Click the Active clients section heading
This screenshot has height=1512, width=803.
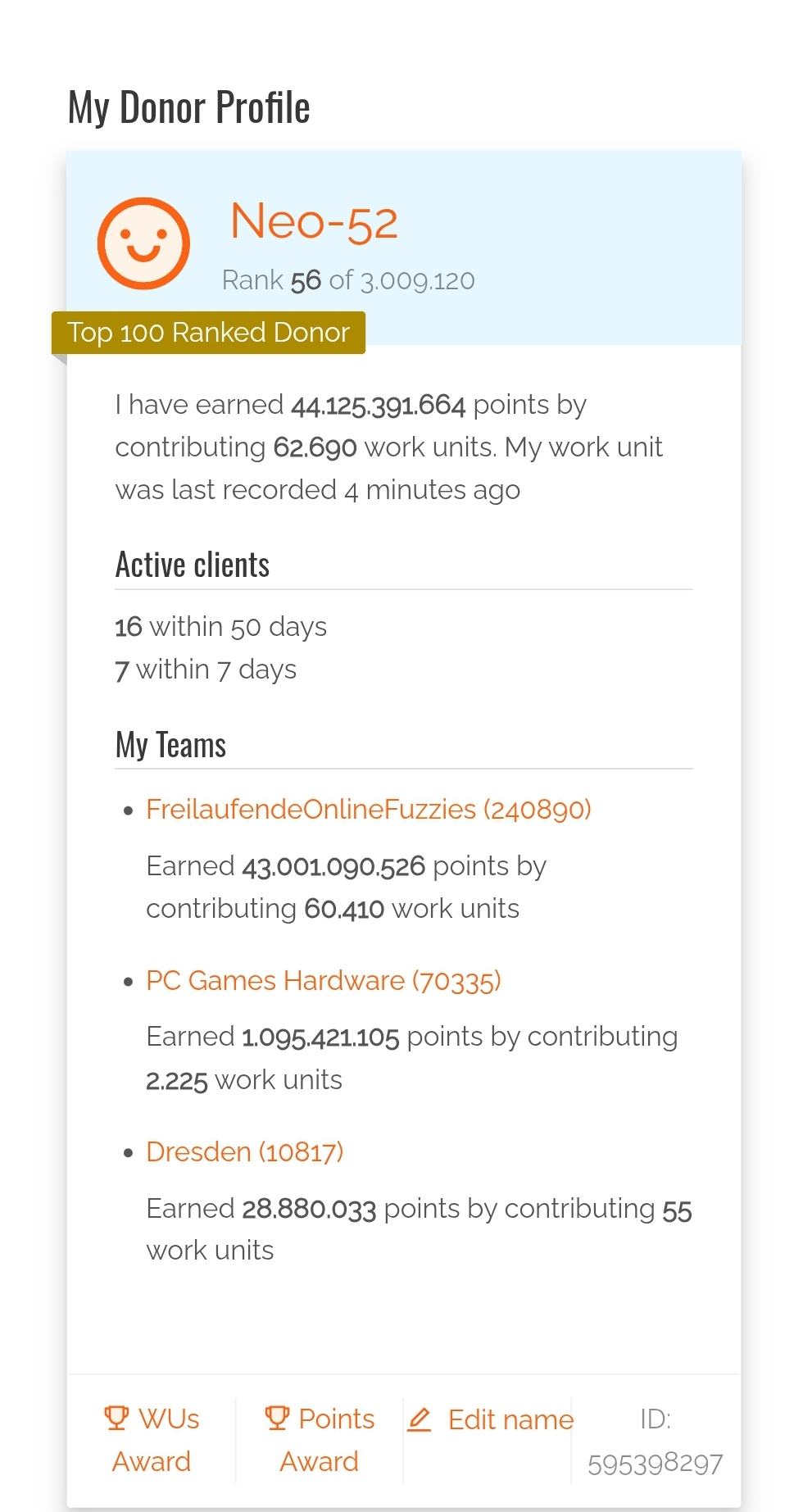[x=193, y=565]
